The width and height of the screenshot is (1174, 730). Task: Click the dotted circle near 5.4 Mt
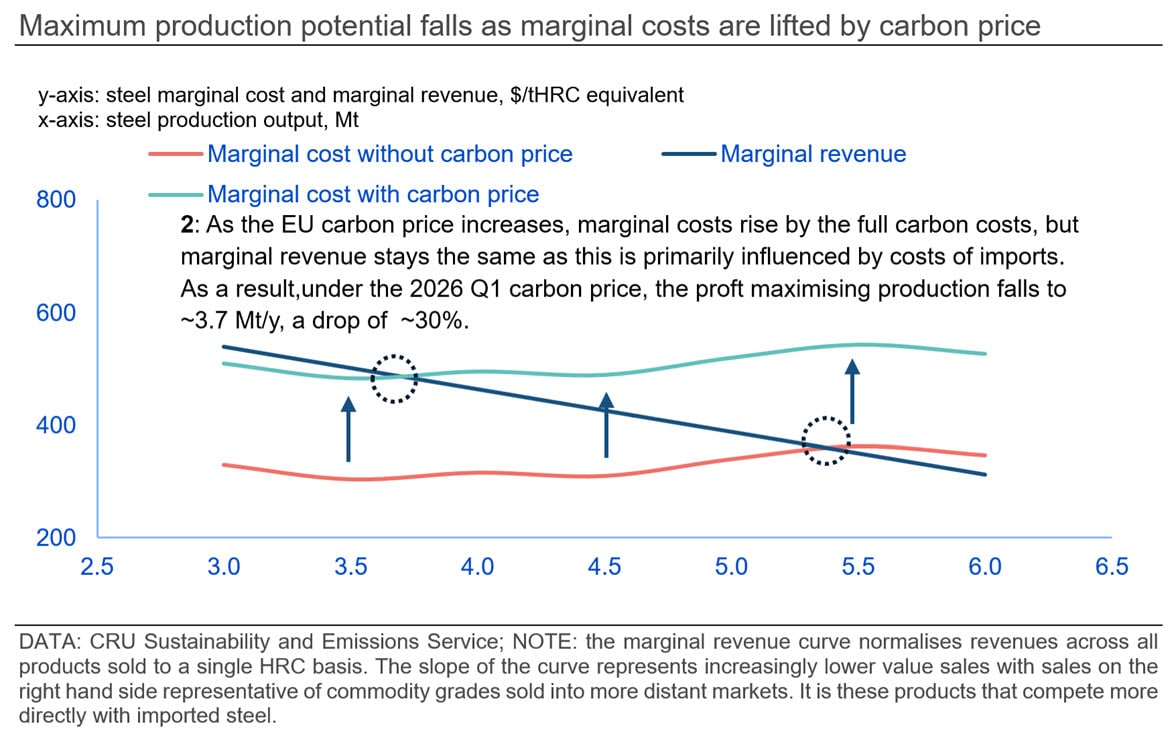click(x=826, y=441)
